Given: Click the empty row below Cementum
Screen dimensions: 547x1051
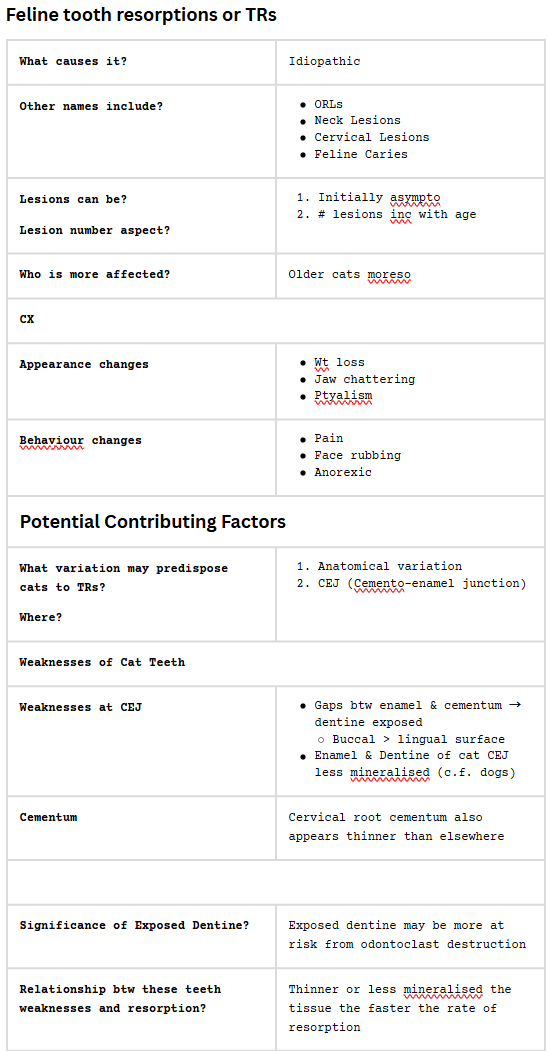Looking at the screenshot, I should click(276, 882).
